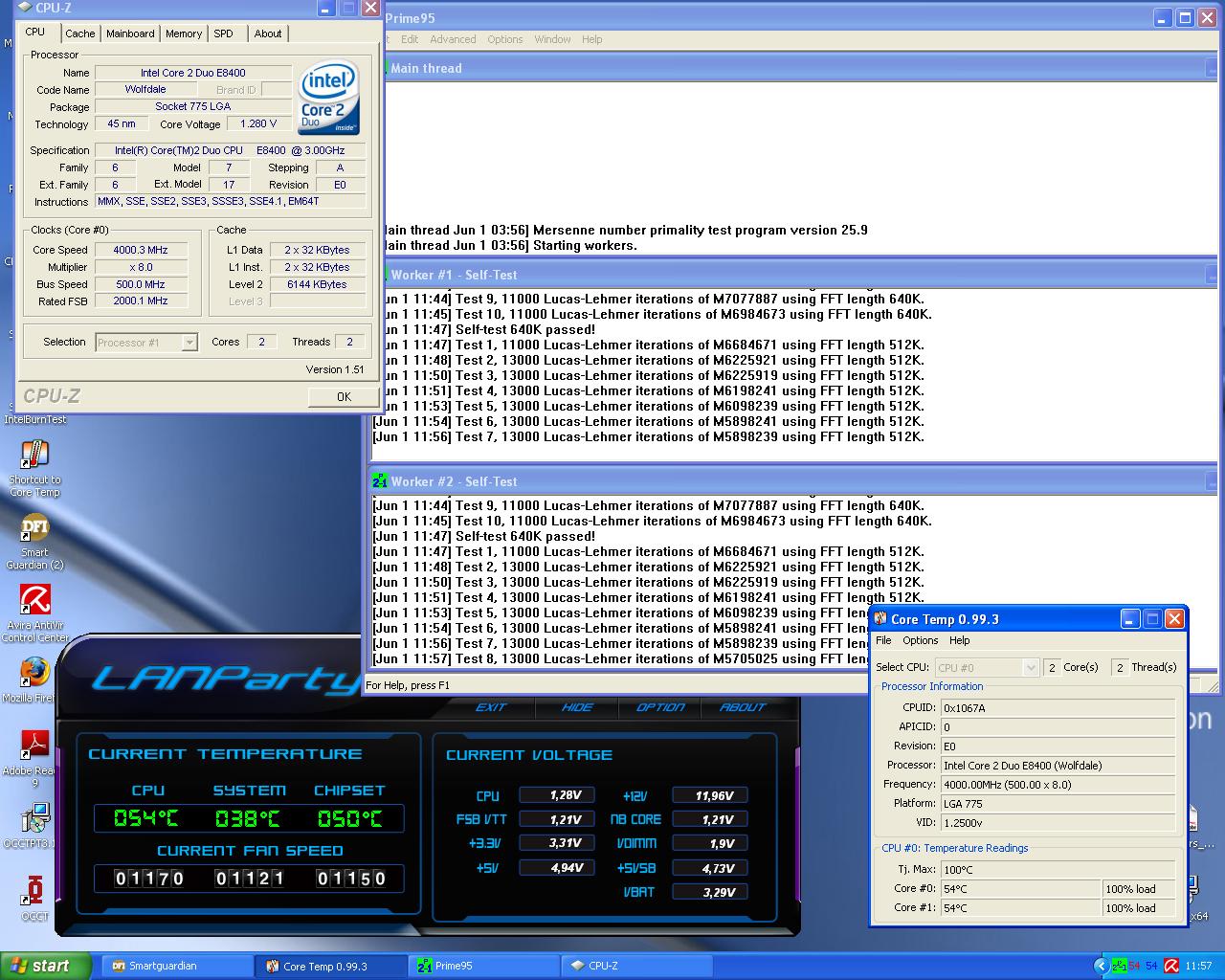Image resolution: width=1225 pixels, height=980 pixels.
Task: Switch to Core Temp 0.99.3 taskbar button
Action: point(331,966)
